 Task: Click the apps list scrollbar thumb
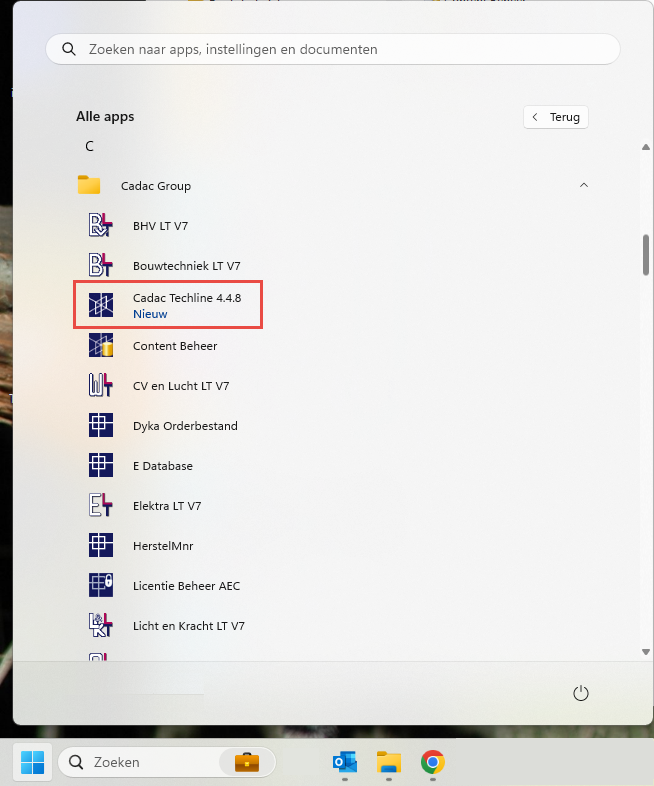click(646, 255)
